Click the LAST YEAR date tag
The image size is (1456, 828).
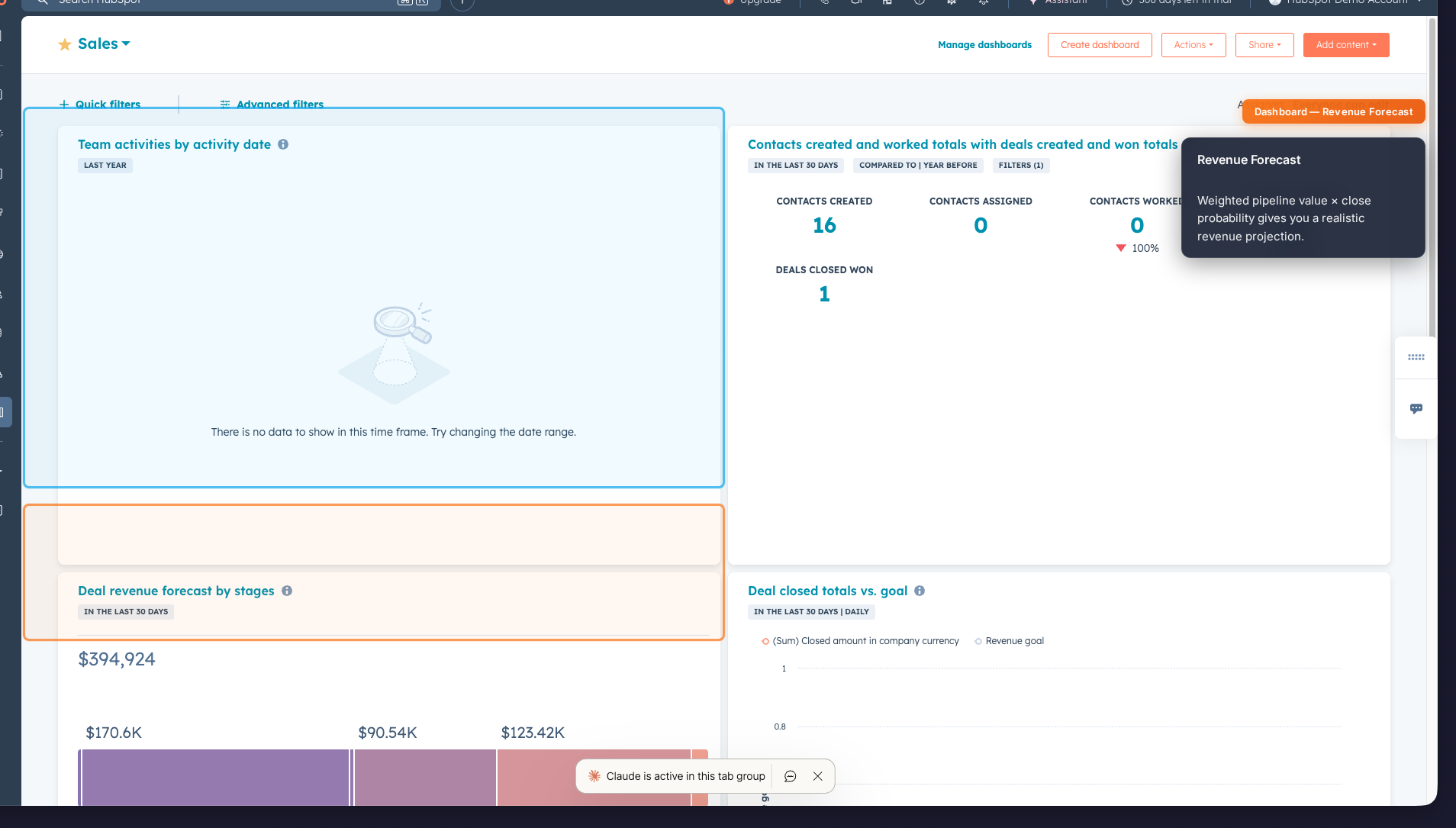[x=105, y=166]
